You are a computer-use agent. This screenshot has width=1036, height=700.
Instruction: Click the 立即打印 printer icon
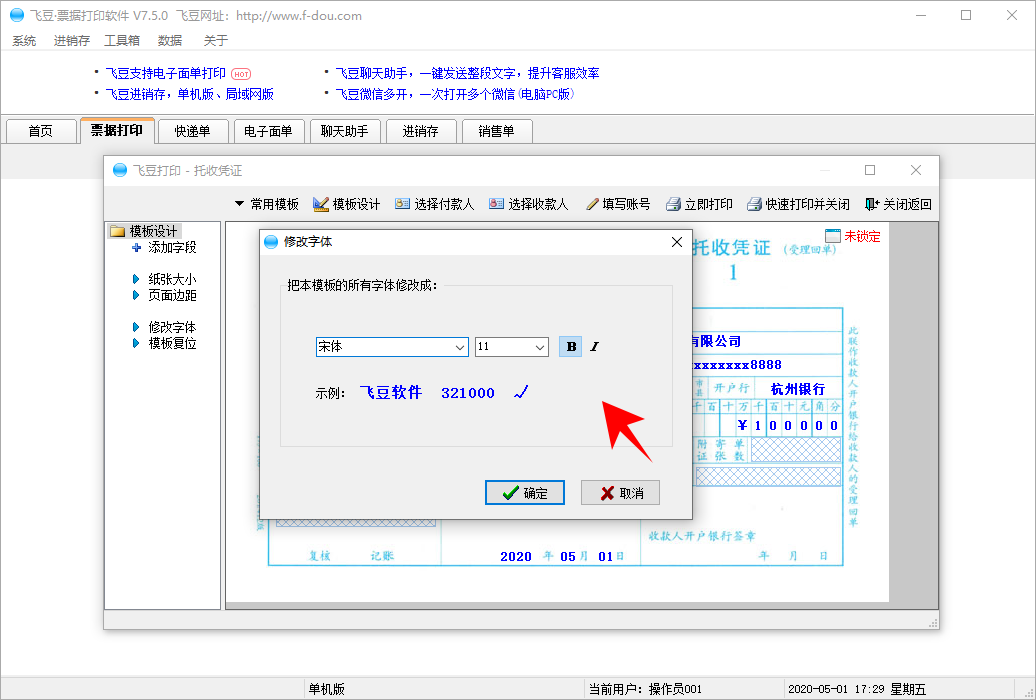(x=674, y=204)
